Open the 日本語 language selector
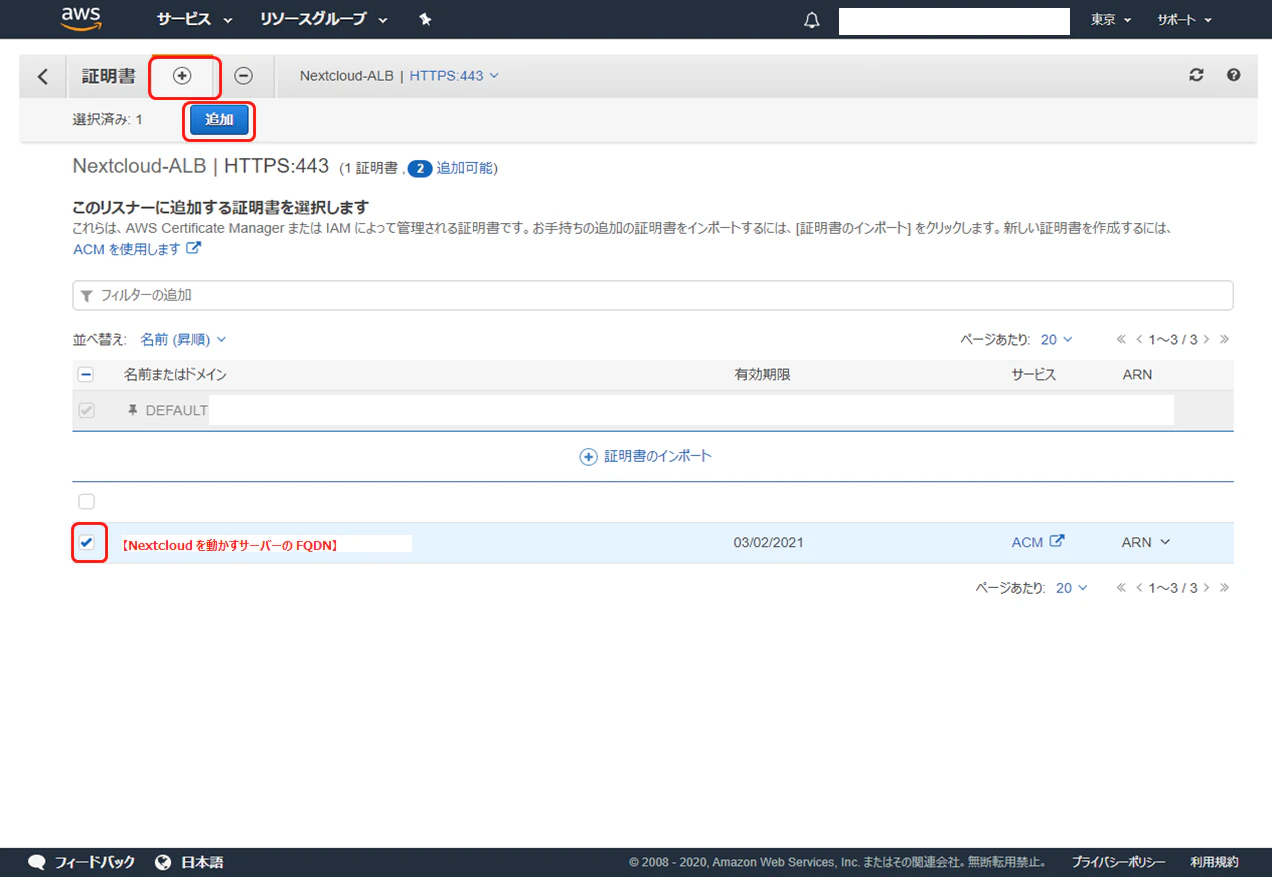 (190, 862)
